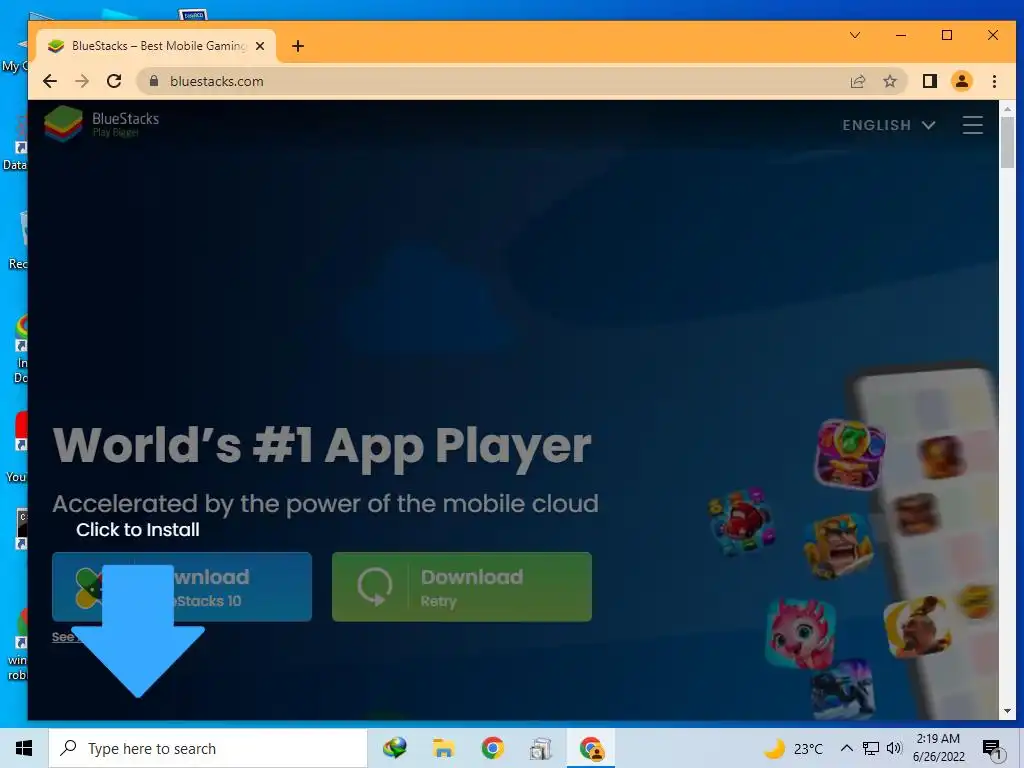Viewport: 1024px width, 768px height.
Task: Click the pink dragon game icon
Action: (801, 632)
